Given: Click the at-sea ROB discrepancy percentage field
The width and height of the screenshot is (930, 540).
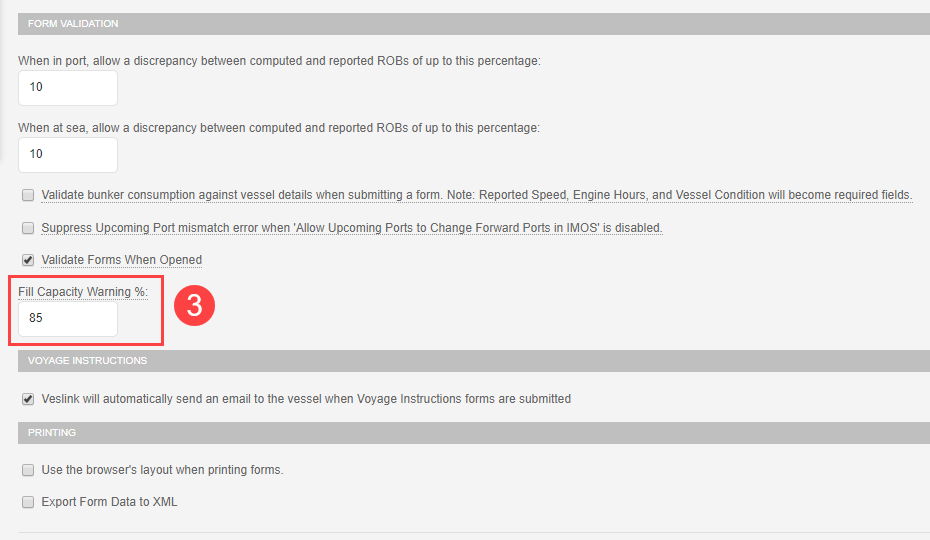Looking at the screenshot, I should [67, 155].
